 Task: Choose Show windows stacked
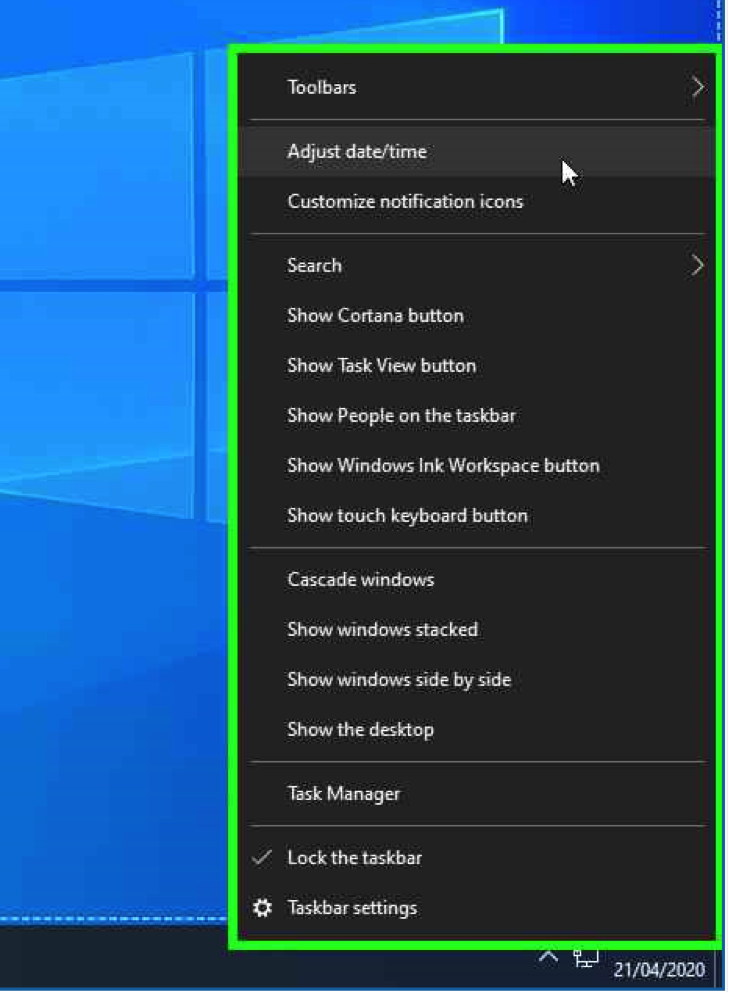pyautogui.click(x=382, y=630)
